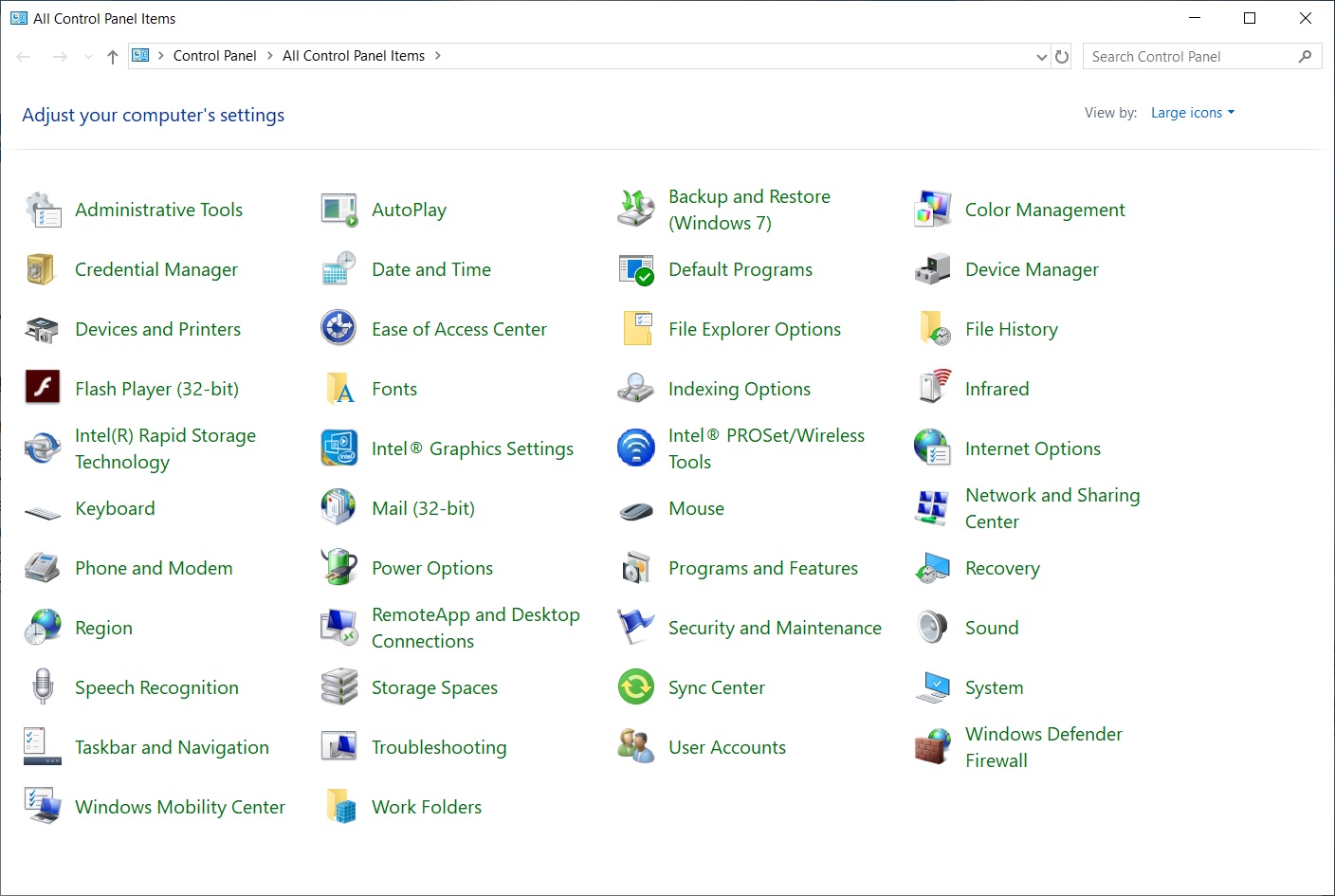Image resolution: width=1335 pixels, height=896 pixels.
Task: Open RemoteApp and Desktop Connections link
Action: 476,628
